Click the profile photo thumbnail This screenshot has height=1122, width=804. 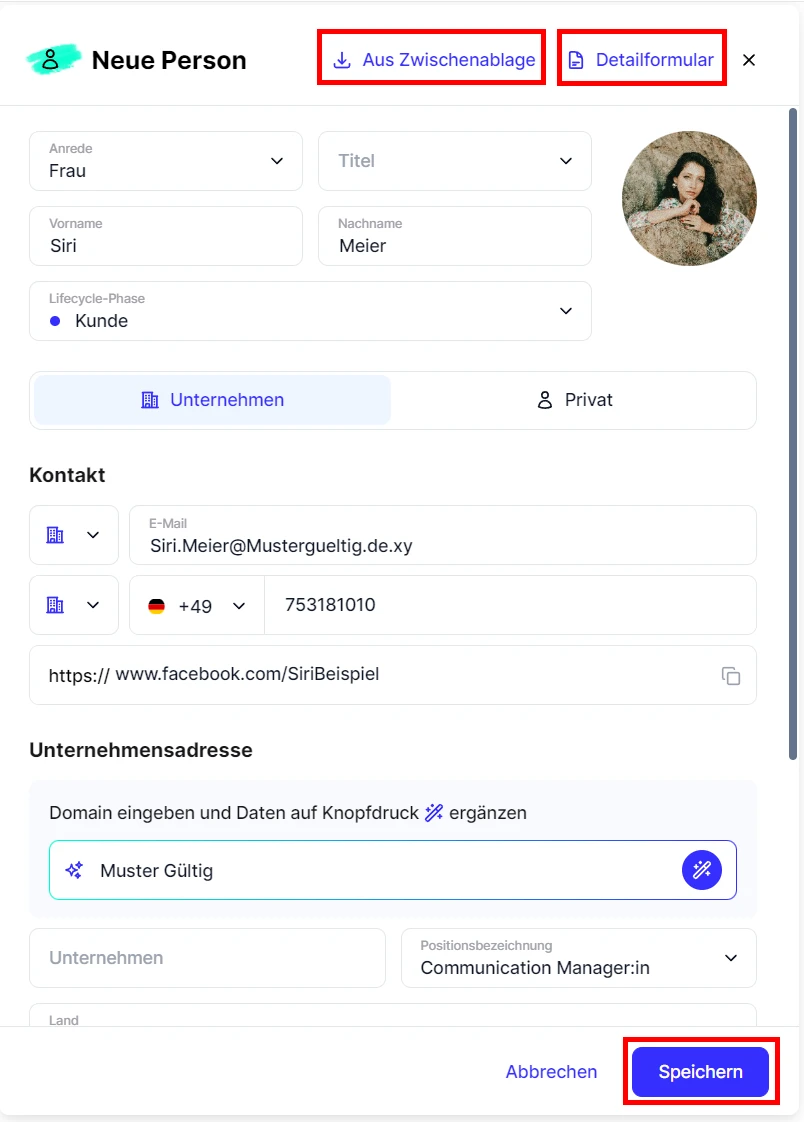pos(689,198)
